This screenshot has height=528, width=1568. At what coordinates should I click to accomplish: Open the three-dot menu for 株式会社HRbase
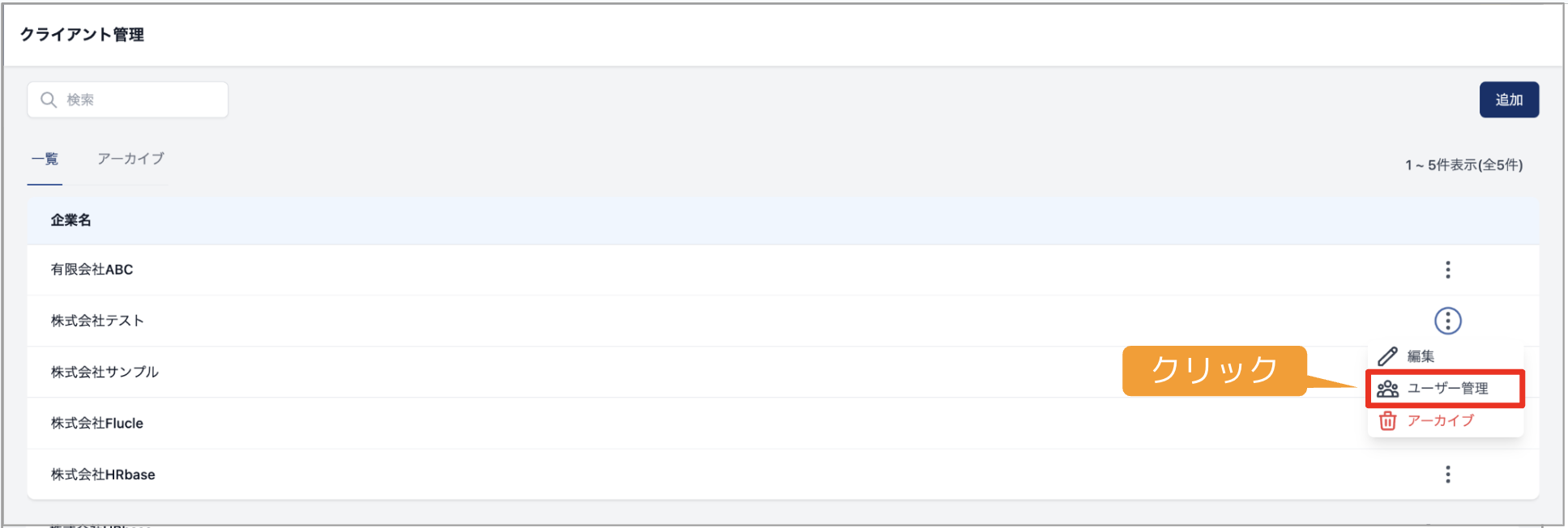pyautogui.click(x=1447, y=475)
